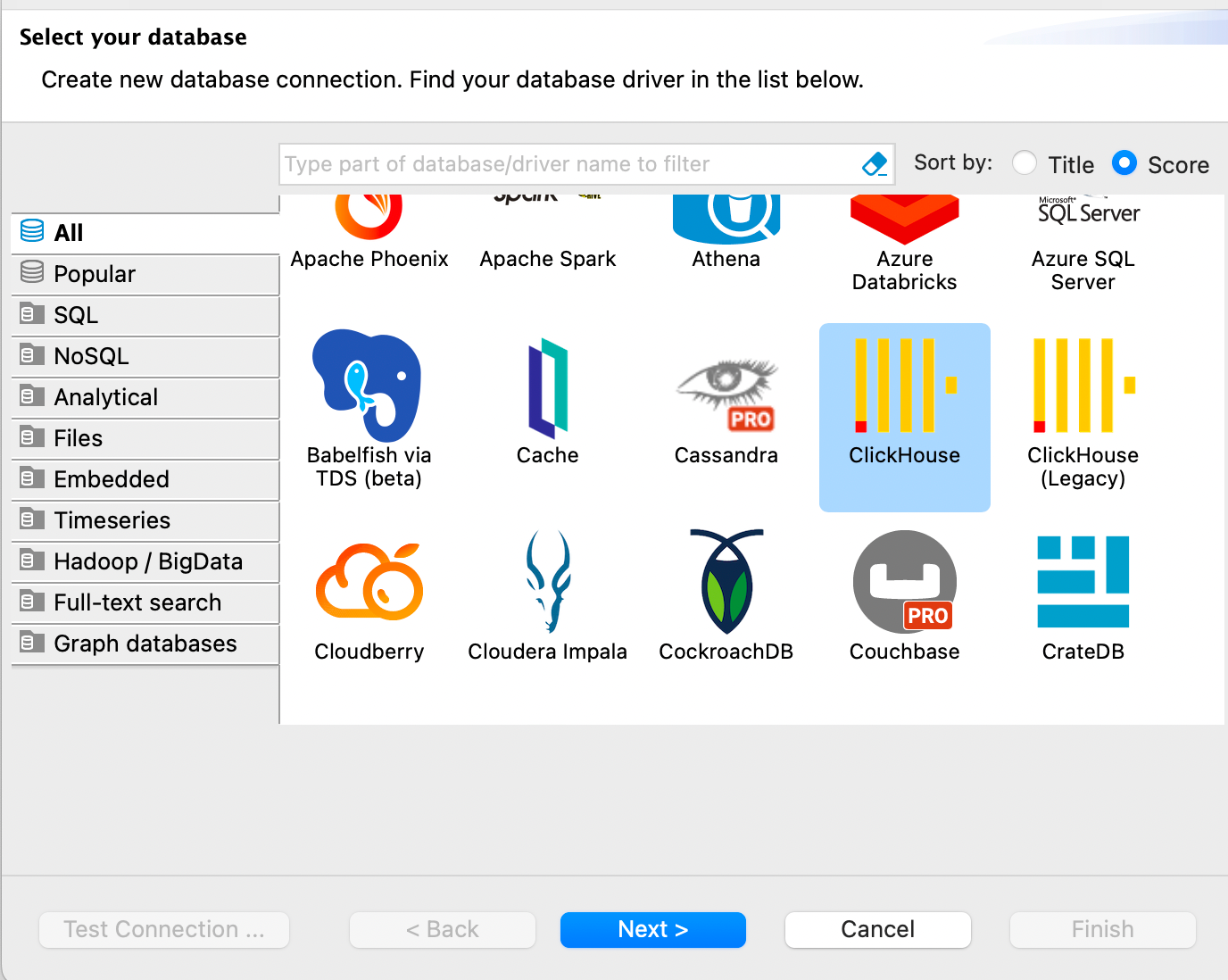1228x980 pixels.
Task: Select the Babelfish via TDS elephant icon
Action: coord(367,386)
